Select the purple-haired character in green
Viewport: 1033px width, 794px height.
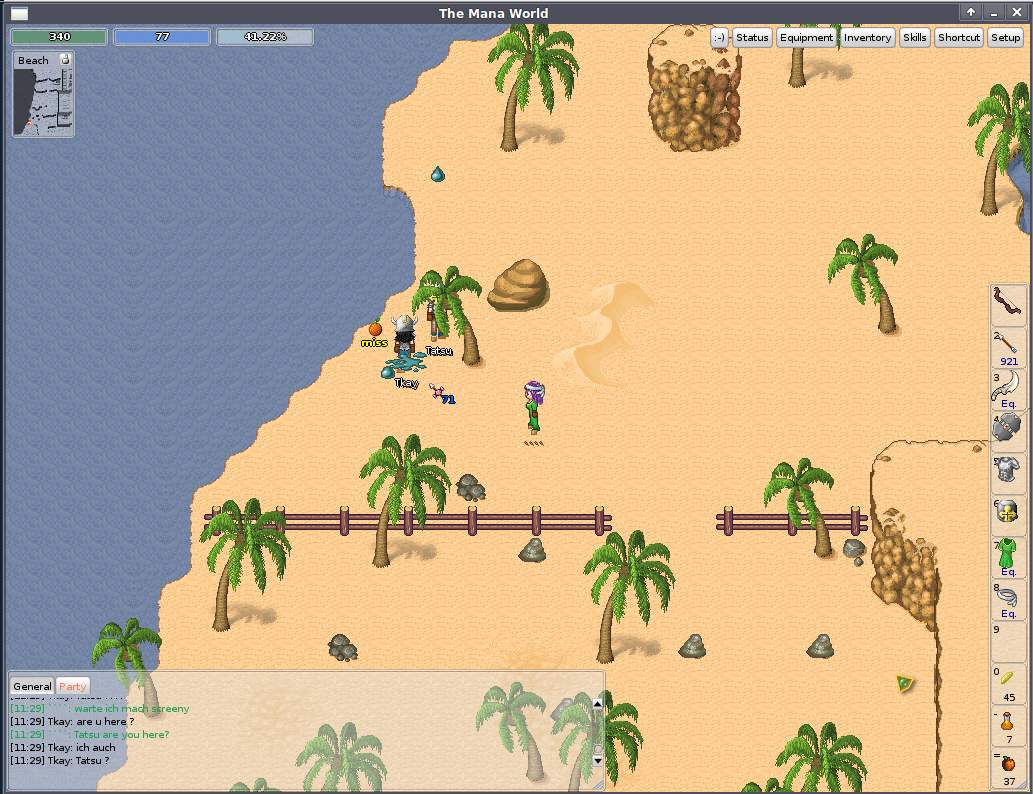534,407
